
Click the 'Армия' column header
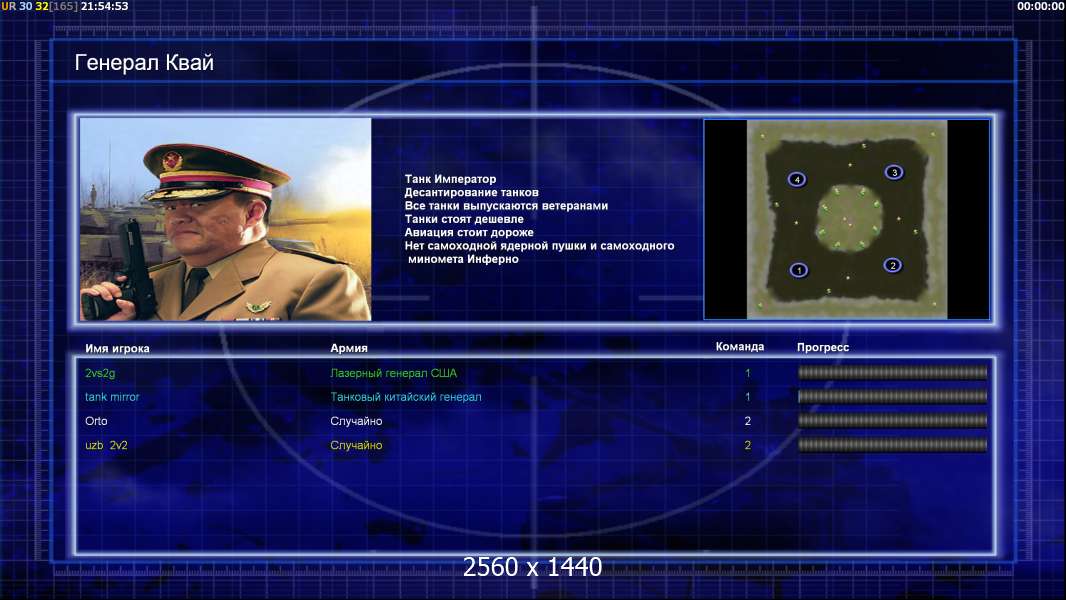349,347
